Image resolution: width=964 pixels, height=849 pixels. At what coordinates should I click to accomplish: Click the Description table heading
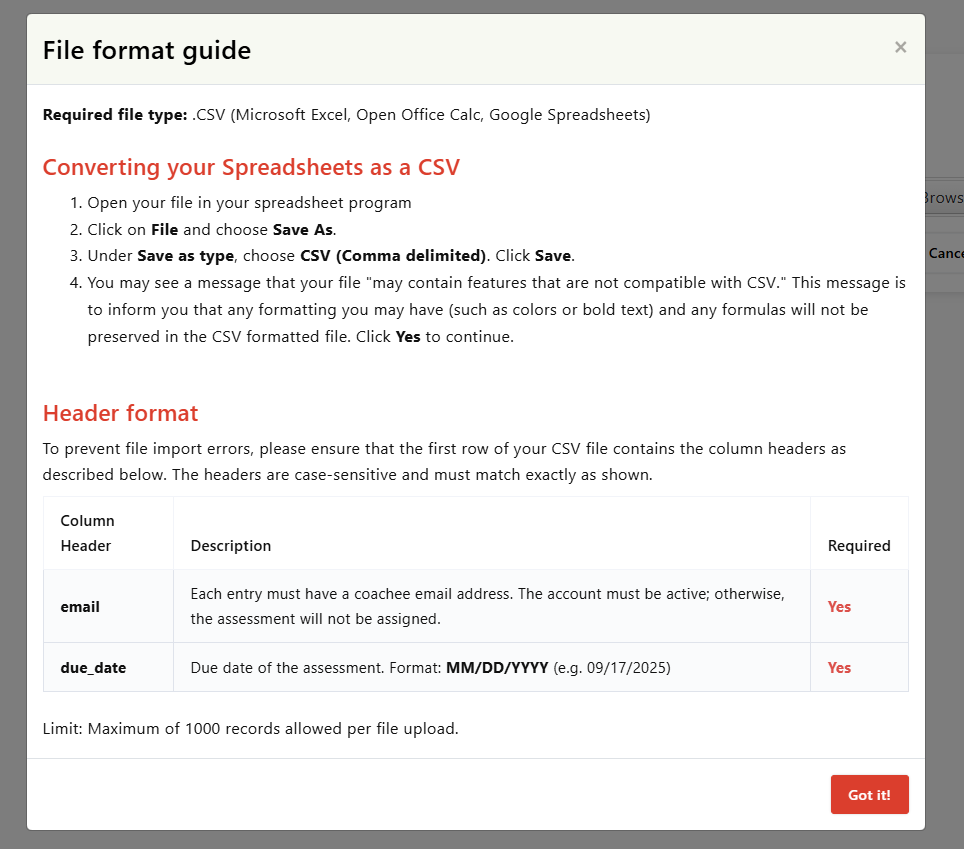tap(231, 546)
